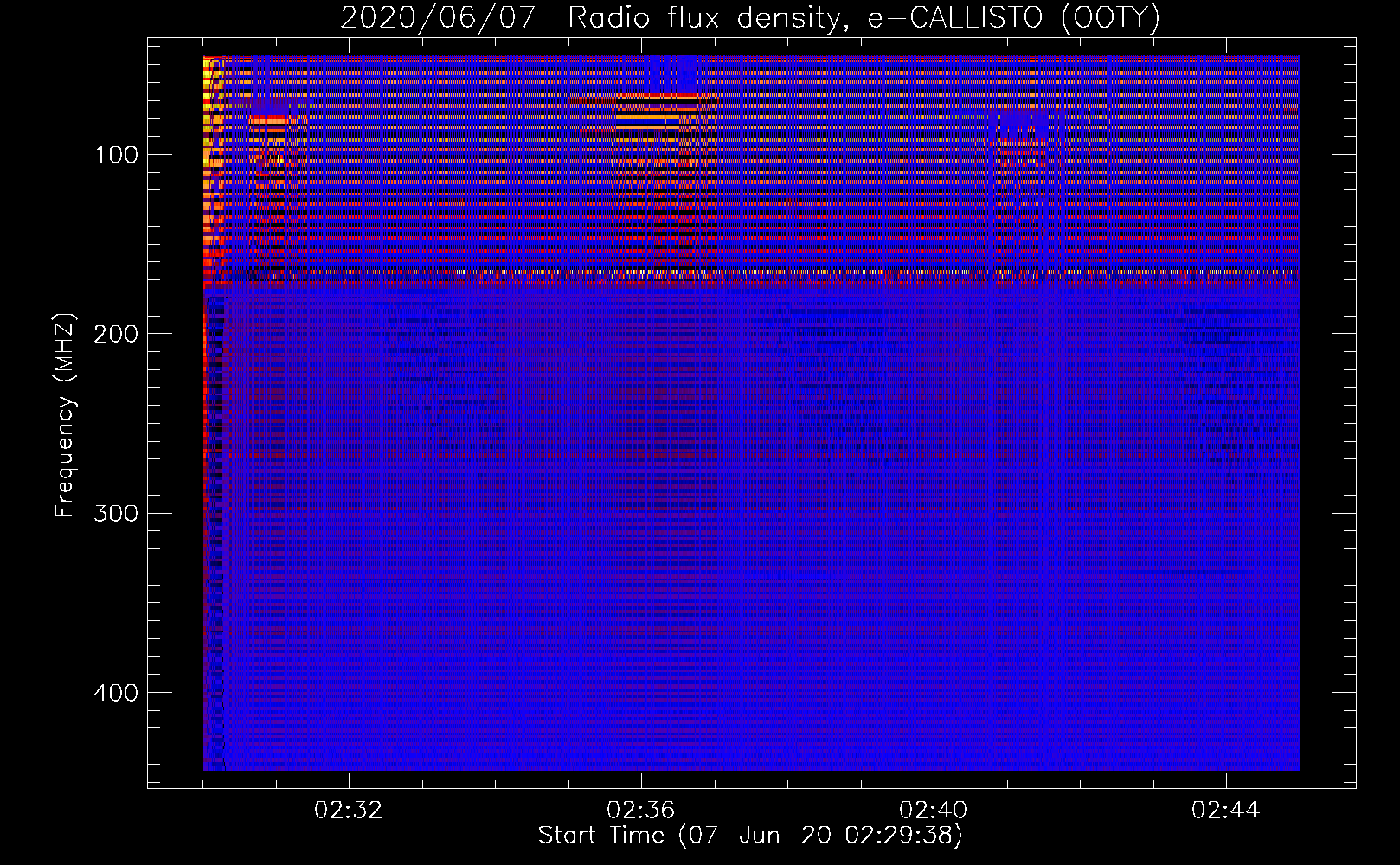Select the '200' frequency axis label

point(116,334)
